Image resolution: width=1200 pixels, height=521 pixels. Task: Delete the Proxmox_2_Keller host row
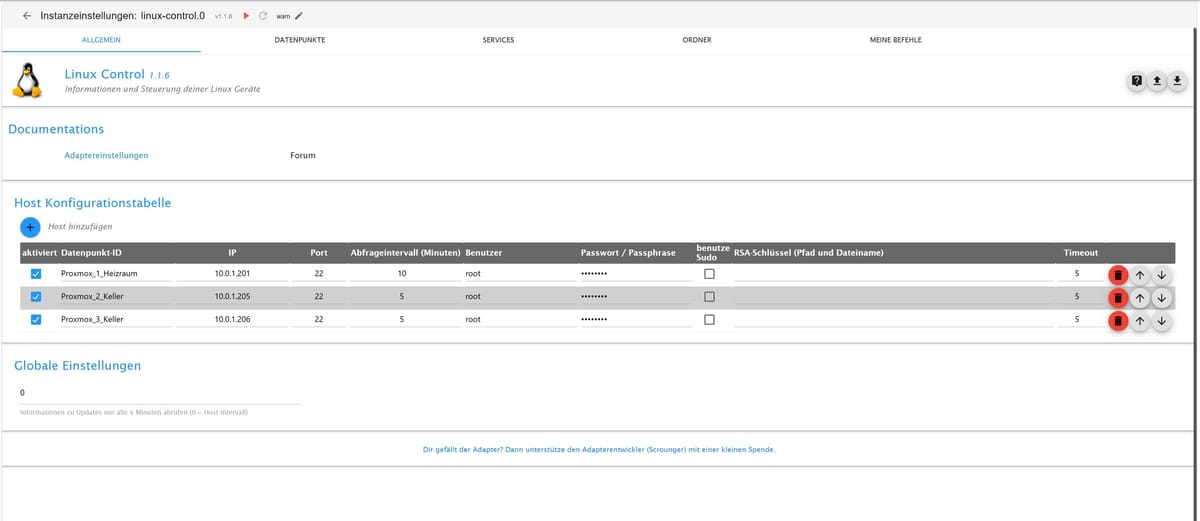click(1118, 297)
